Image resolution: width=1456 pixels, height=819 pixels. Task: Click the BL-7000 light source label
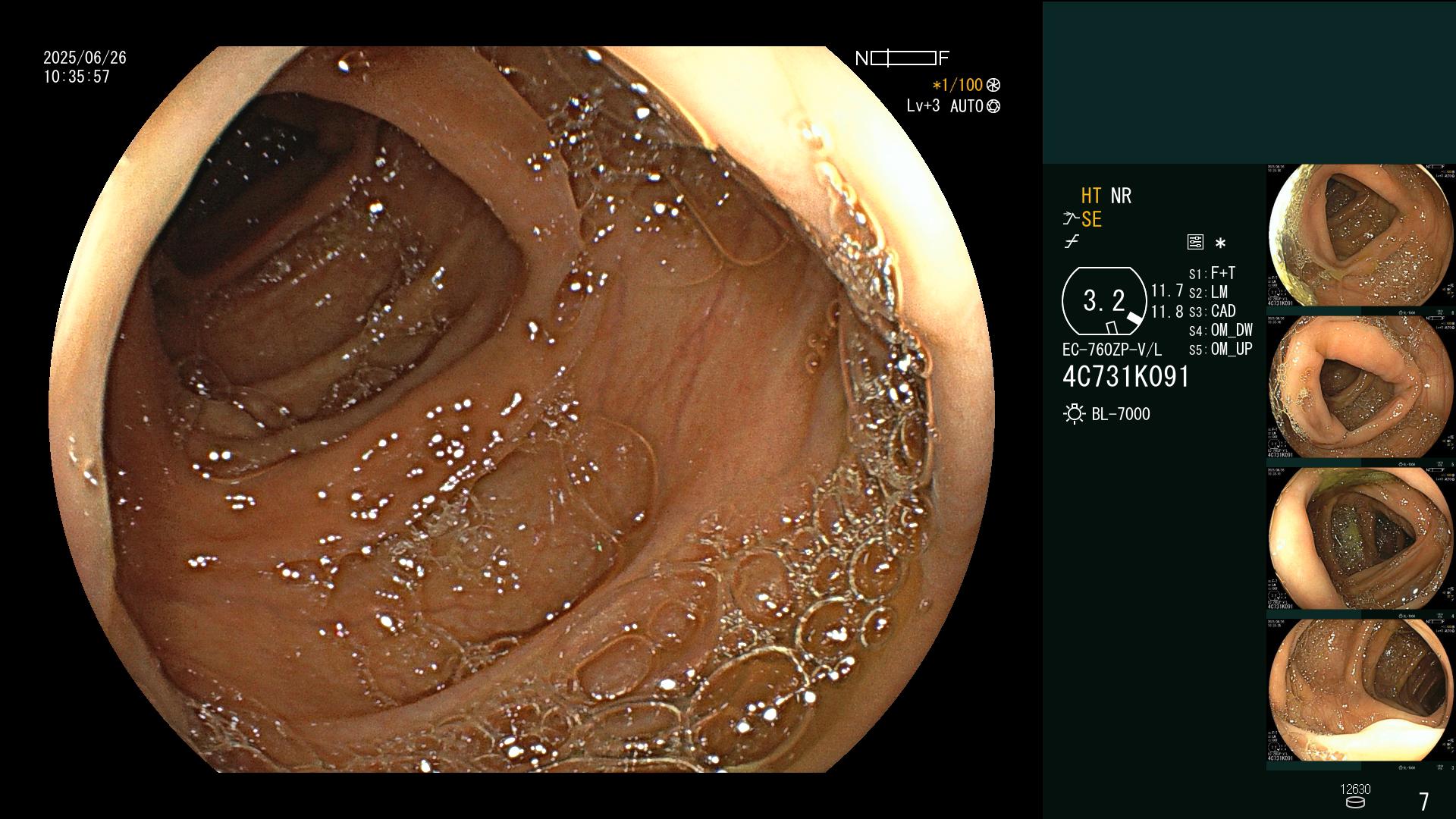(x=1121, y=414)
